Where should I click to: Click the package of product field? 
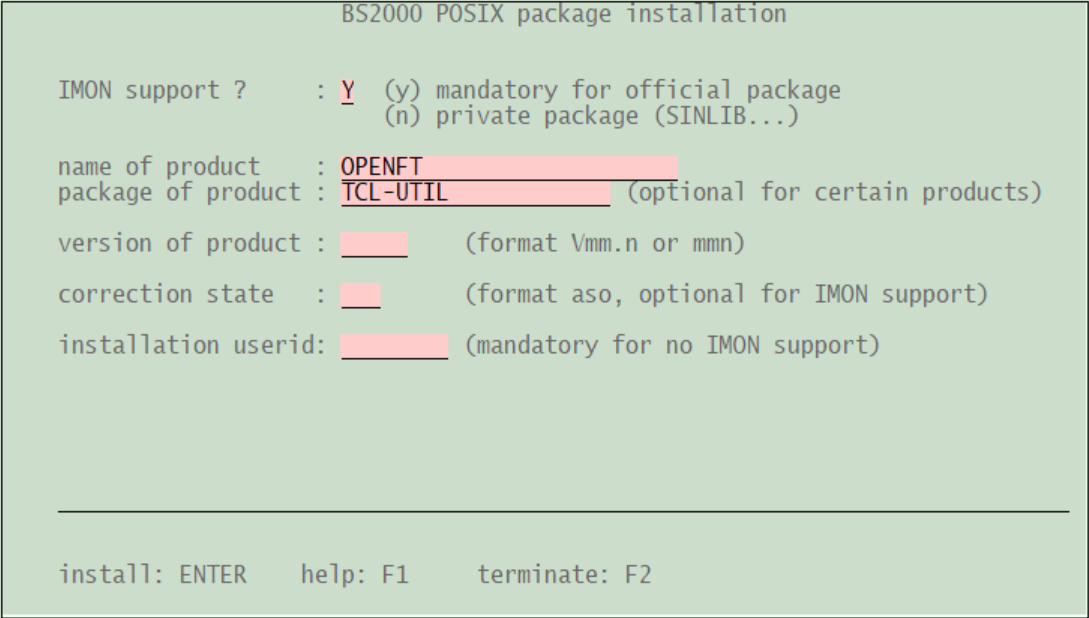pos(474,193)
